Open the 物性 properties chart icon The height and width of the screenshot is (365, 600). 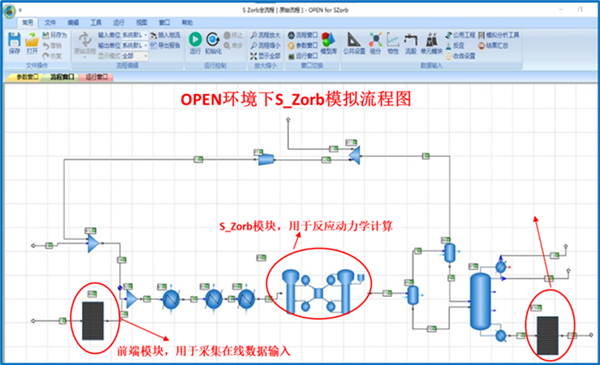(x=393, y=43)
